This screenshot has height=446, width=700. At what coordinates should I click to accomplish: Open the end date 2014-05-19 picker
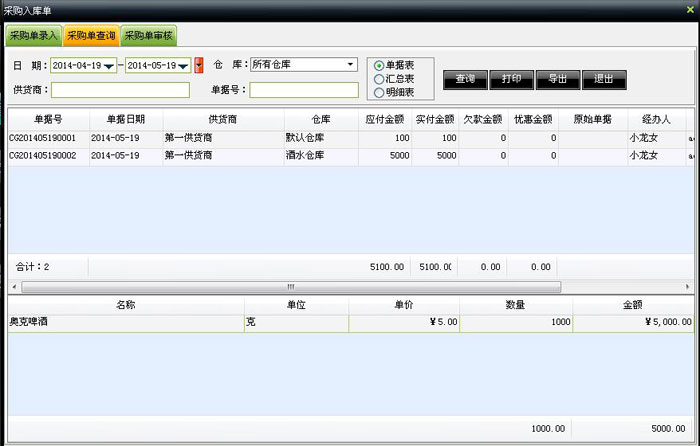click(183, 66)
